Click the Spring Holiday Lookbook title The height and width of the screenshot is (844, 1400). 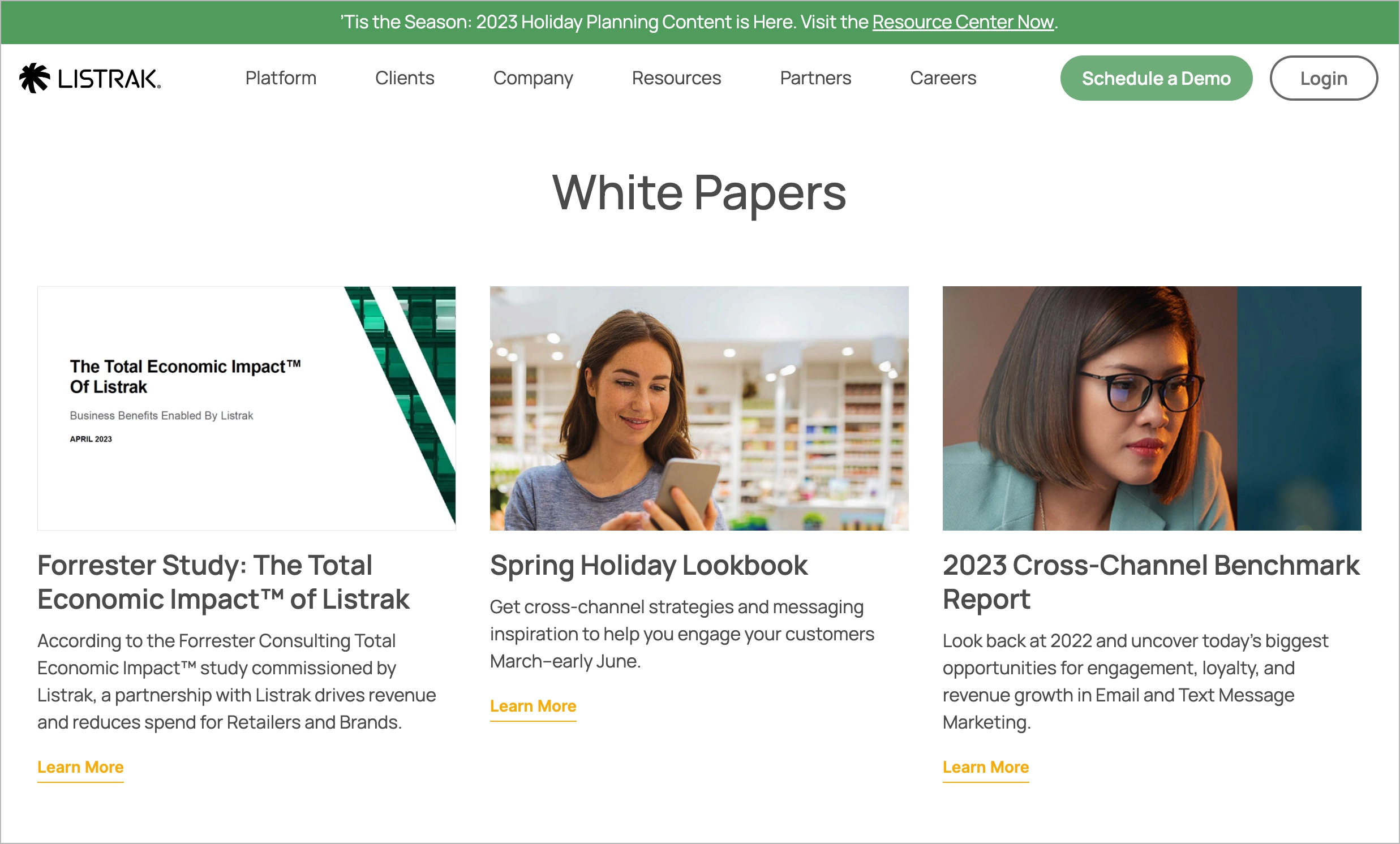[x=649, y=566]
